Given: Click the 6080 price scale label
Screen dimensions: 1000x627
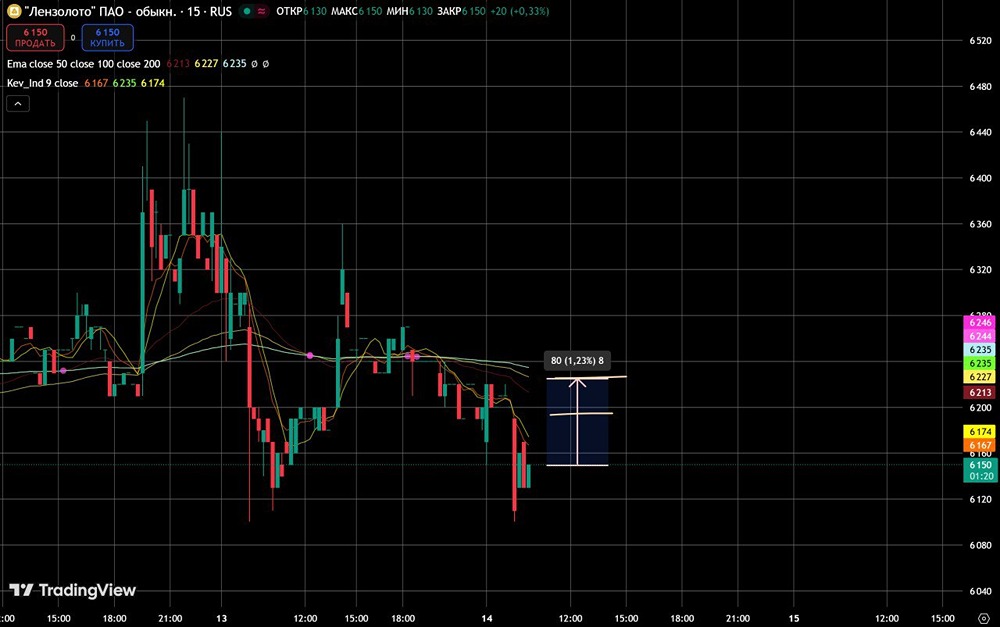Looking at the screenshot, I should click(x=980, y=545).
